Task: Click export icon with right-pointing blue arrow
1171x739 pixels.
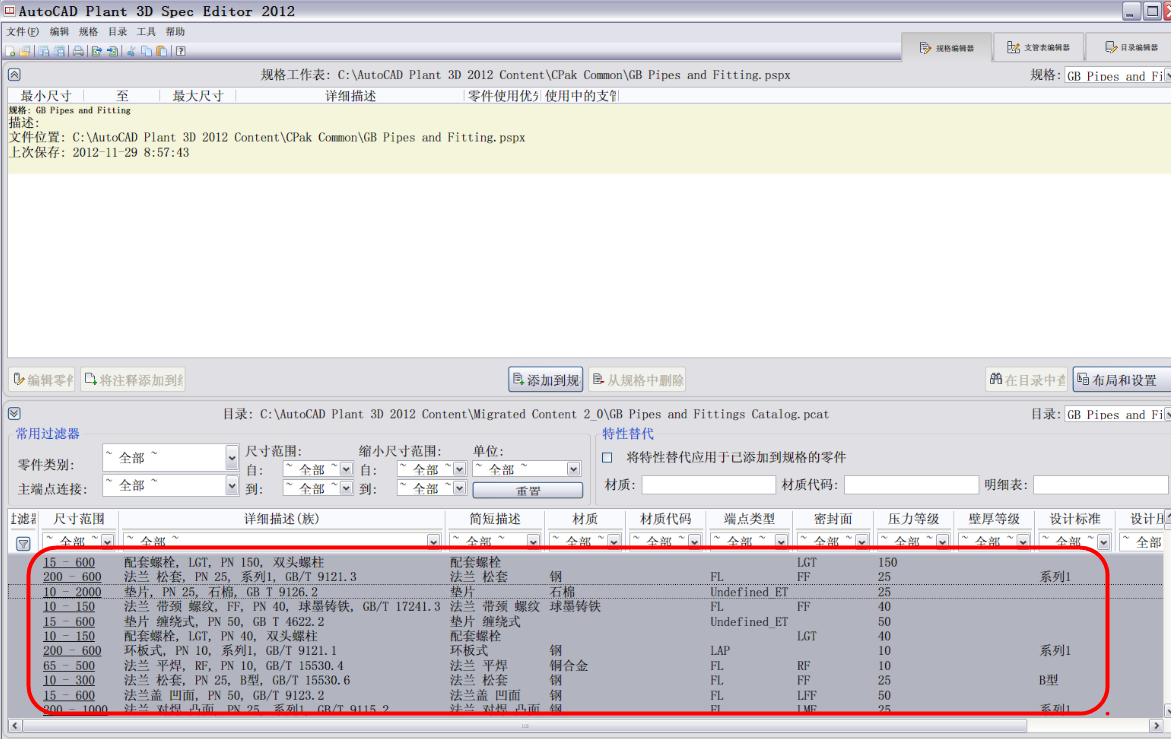Action: point(97,51)
